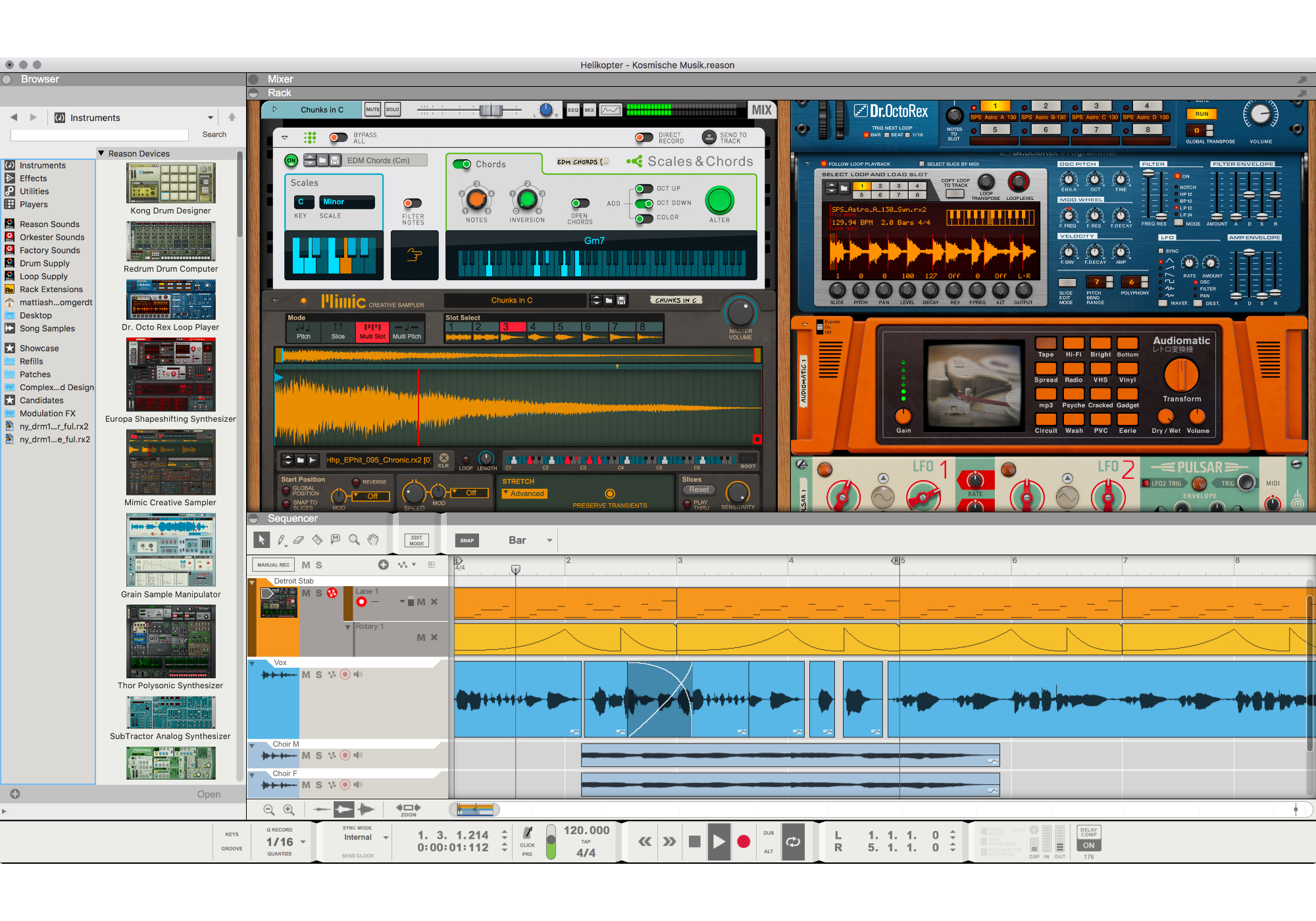The width and height of the screenshot is (1316, 921).
Task: Click the transport stop button
Action: pyautogui.click(x=694, y=841)
